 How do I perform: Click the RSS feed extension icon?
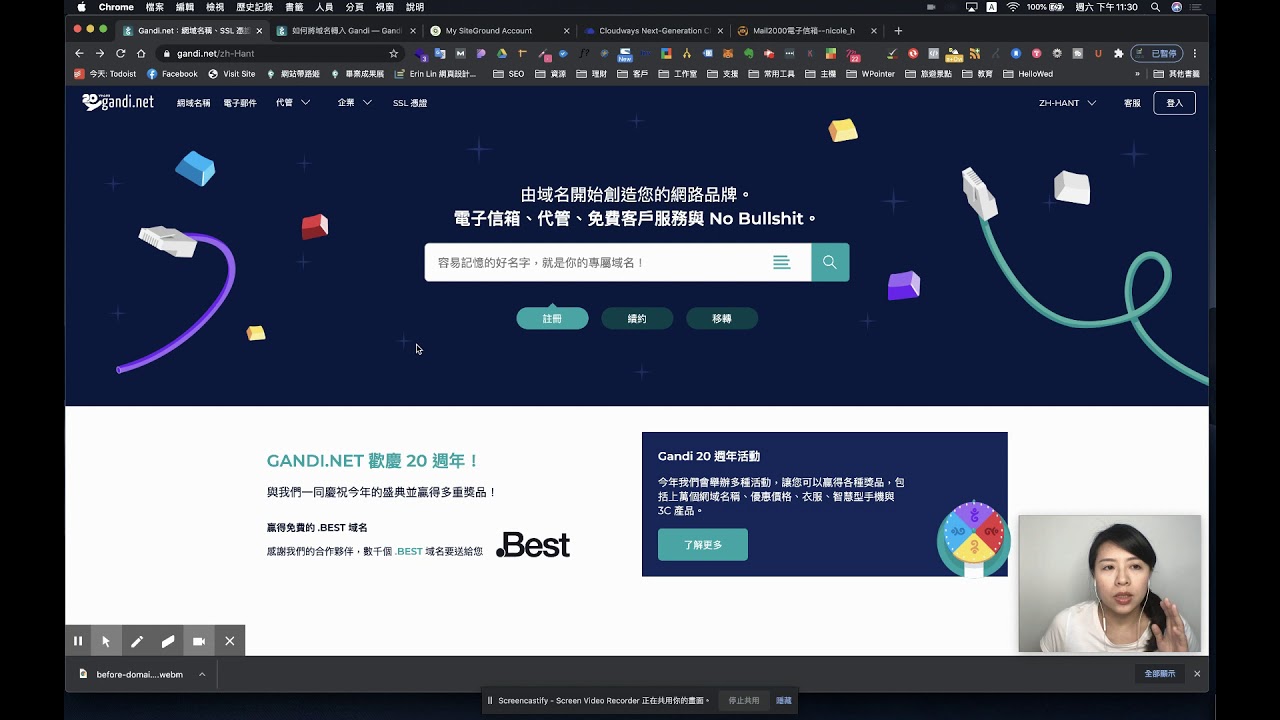(975, 53)
